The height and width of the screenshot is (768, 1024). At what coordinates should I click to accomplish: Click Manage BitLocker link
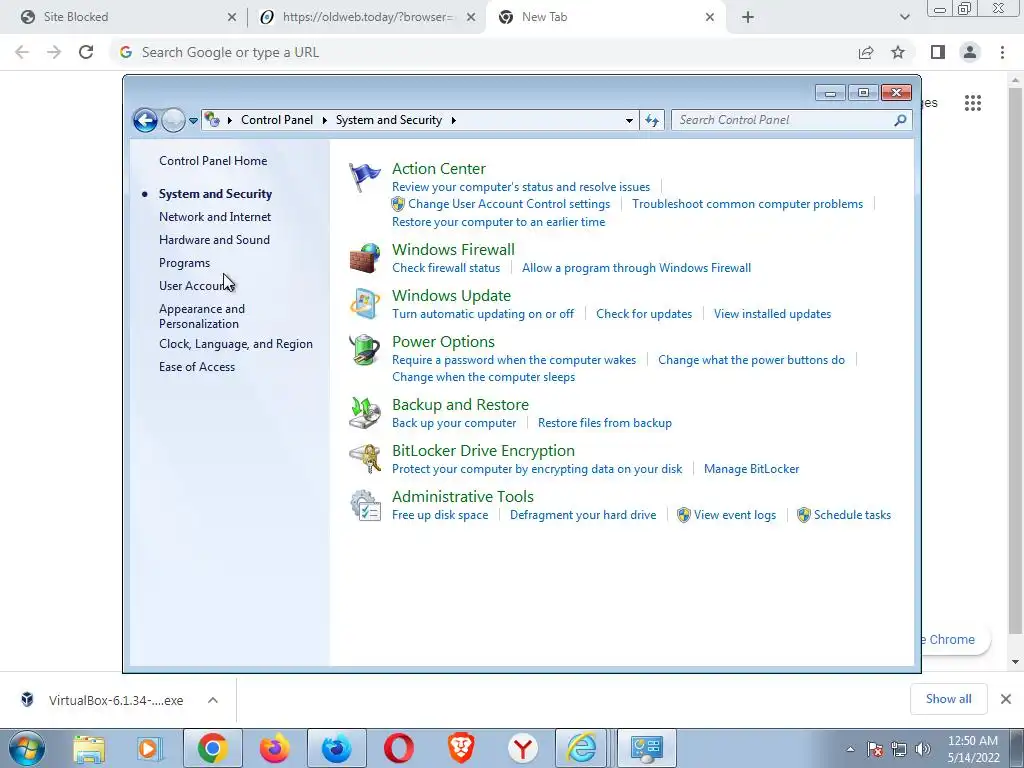tap(751, 469)
